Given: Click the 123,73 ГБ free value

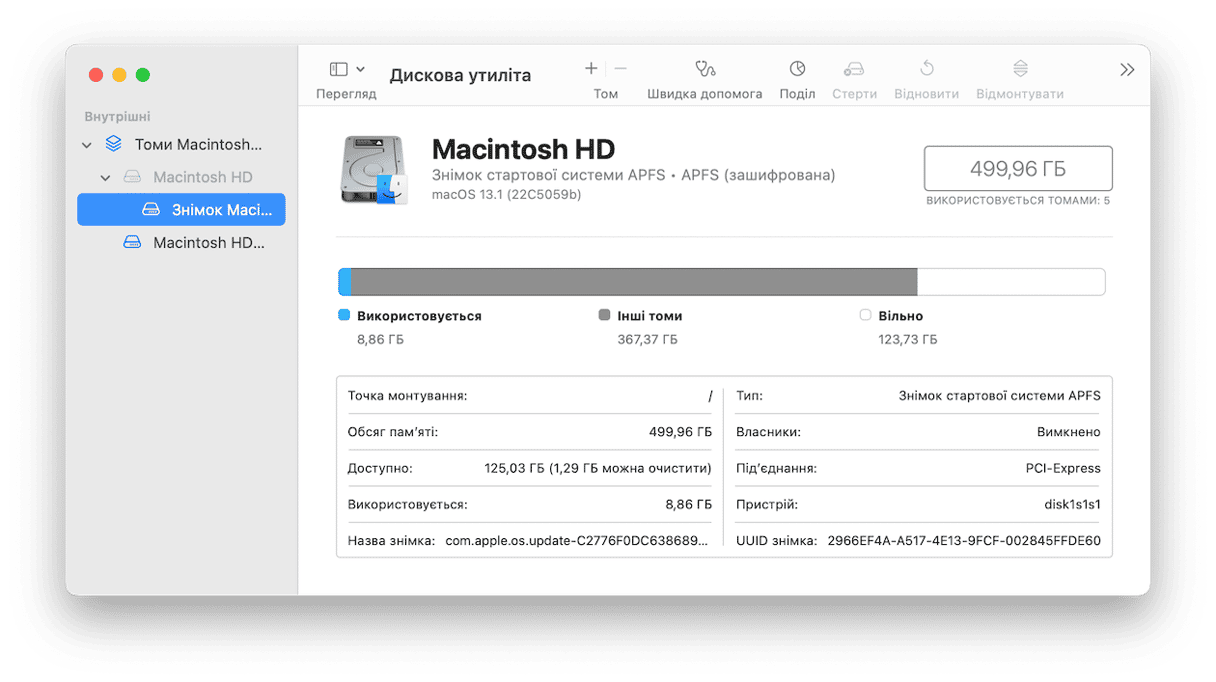Looking at the screenshot, I should (908, 340).
